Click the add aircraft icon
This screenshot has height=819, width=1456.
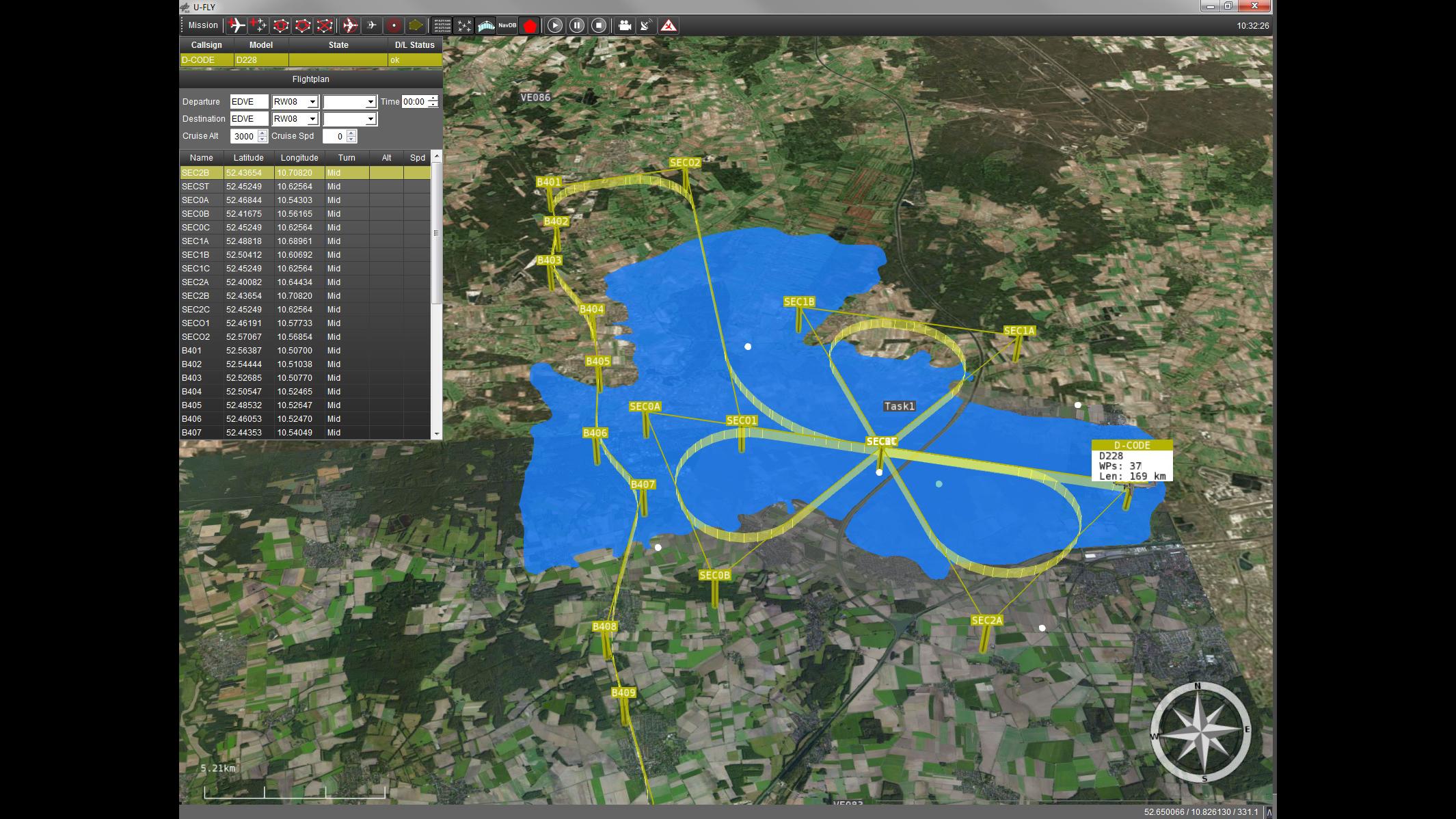[237, 25]
